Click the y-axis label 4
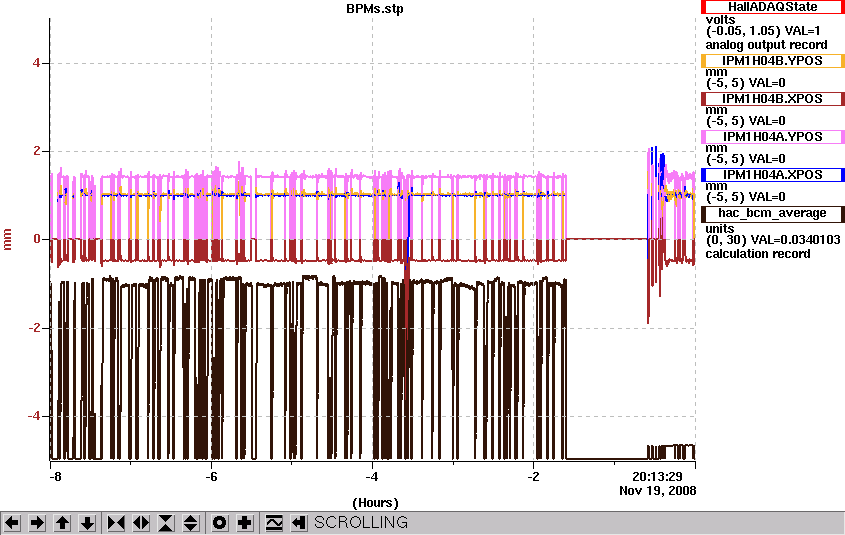The width and height of the screenshot is (845, 535). coord(37,63)
